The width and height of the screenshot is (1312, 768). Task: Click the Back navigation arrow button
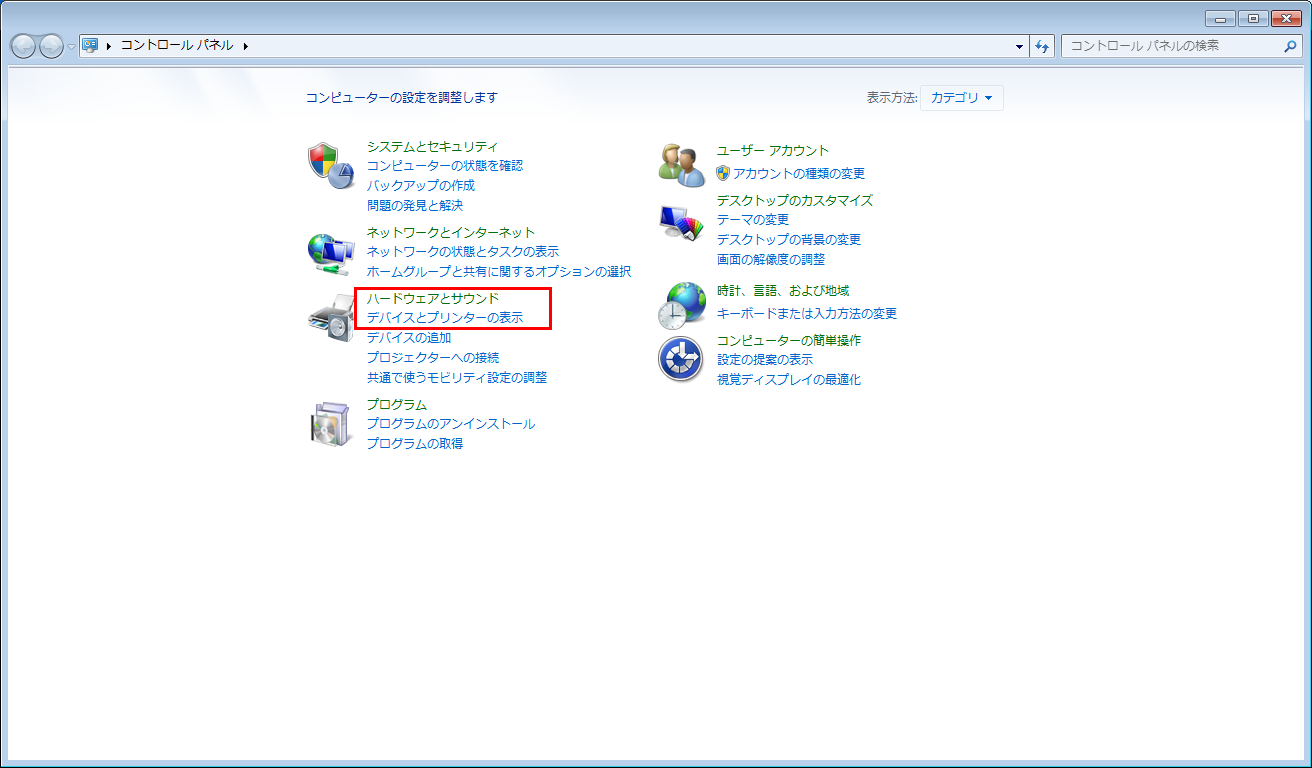click(x=23, y=46)
